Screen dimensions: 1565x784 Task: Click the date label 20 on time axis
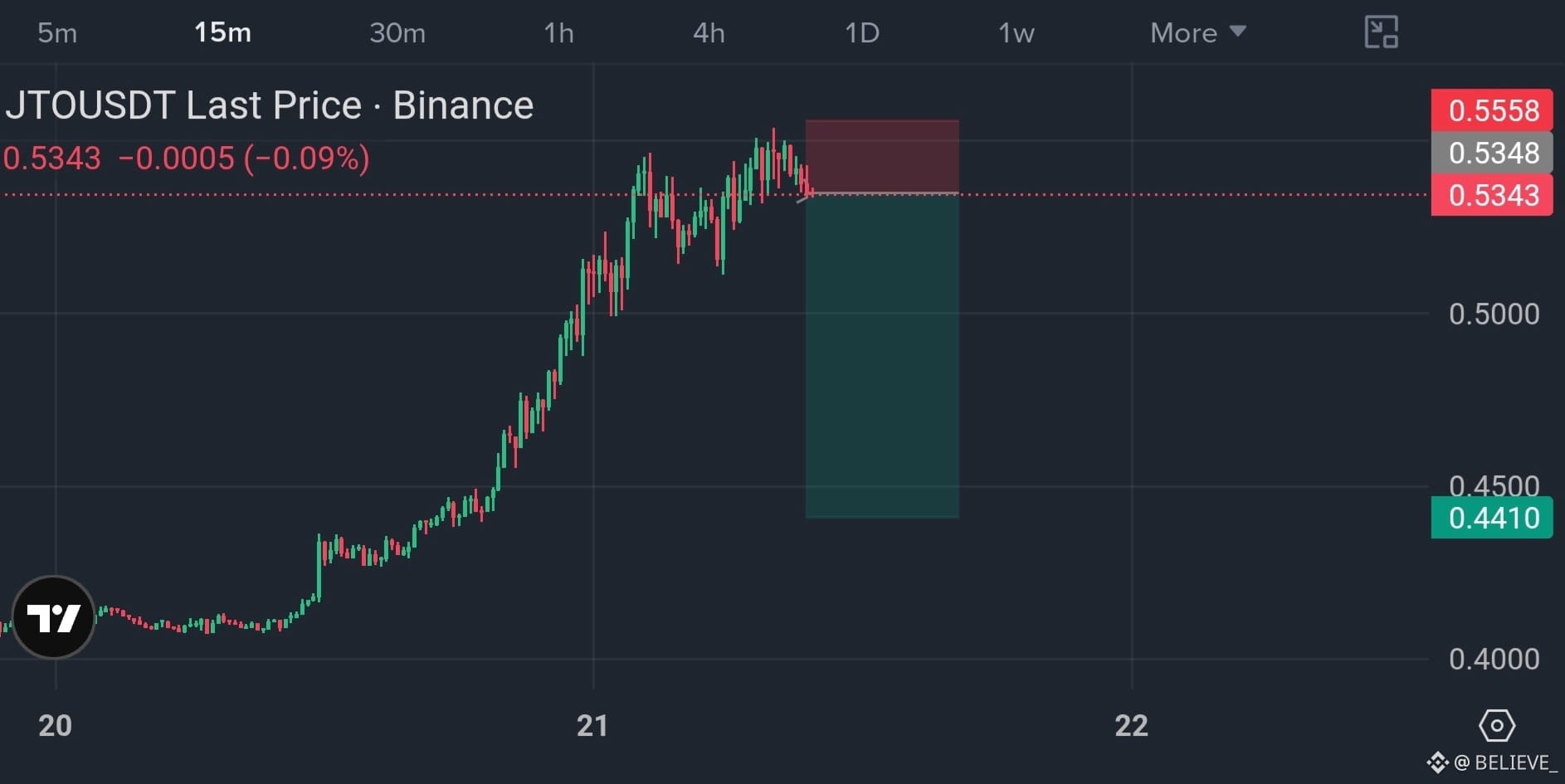coord(56,726)
